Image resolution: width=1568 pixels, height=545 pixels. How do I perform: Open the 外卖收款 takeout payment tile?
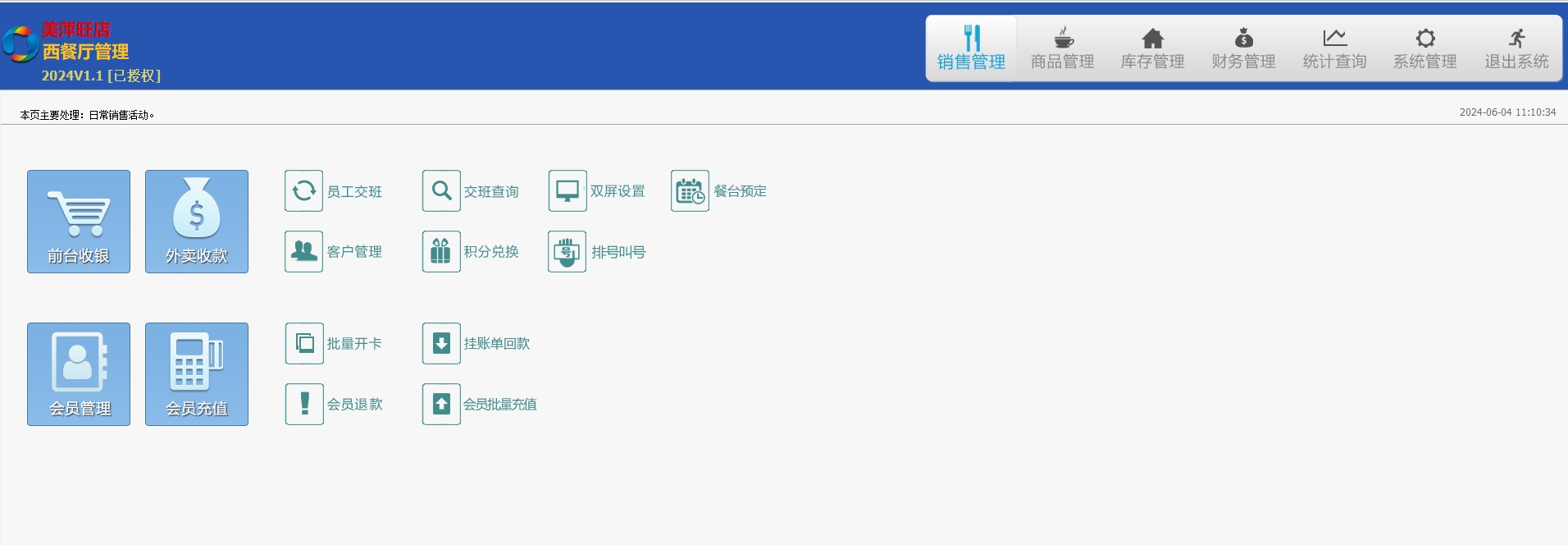(x=197, y=222)
